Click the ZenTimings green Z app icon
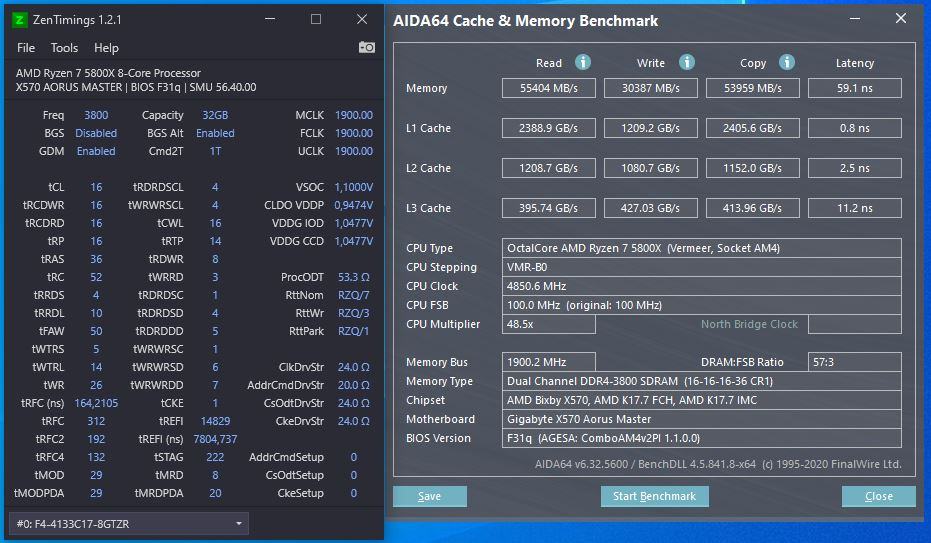This screenshot has width=931, height=543. pyautogui.click(x=19, y=20)
